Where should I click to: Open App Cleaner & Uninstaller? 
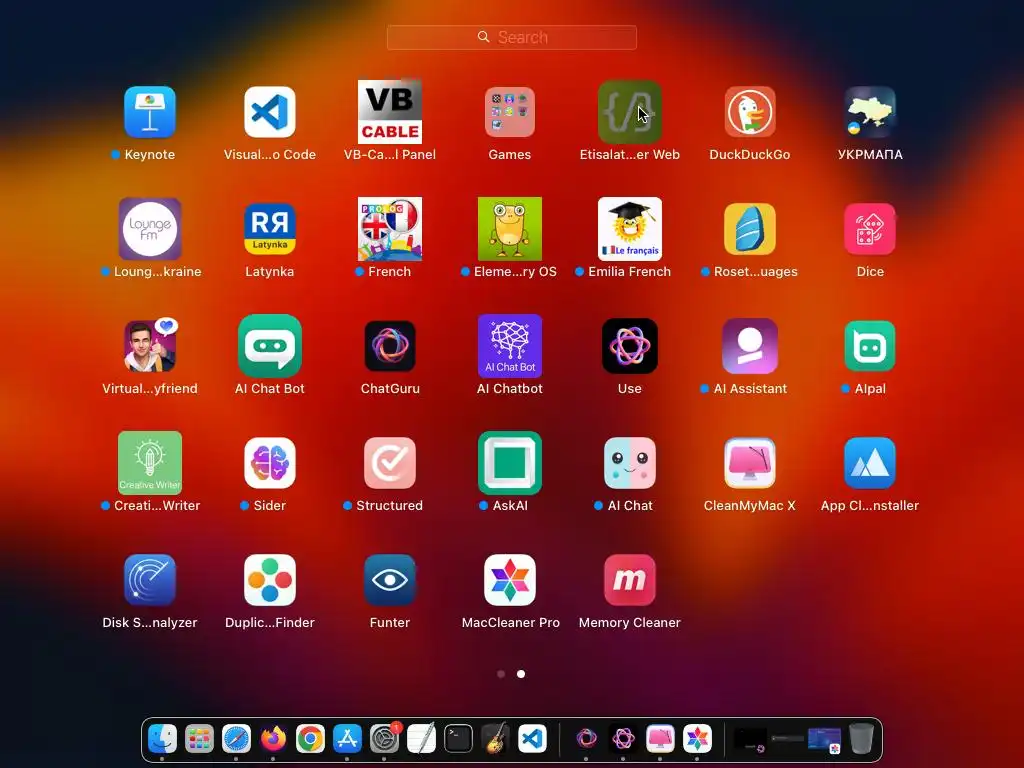pos(870,463)
